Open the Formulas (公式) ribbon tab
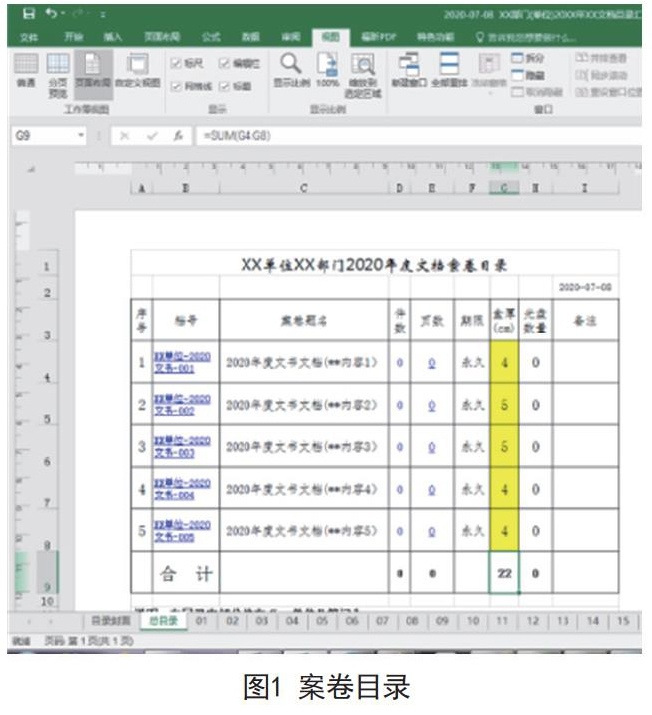 pos(211,37)
